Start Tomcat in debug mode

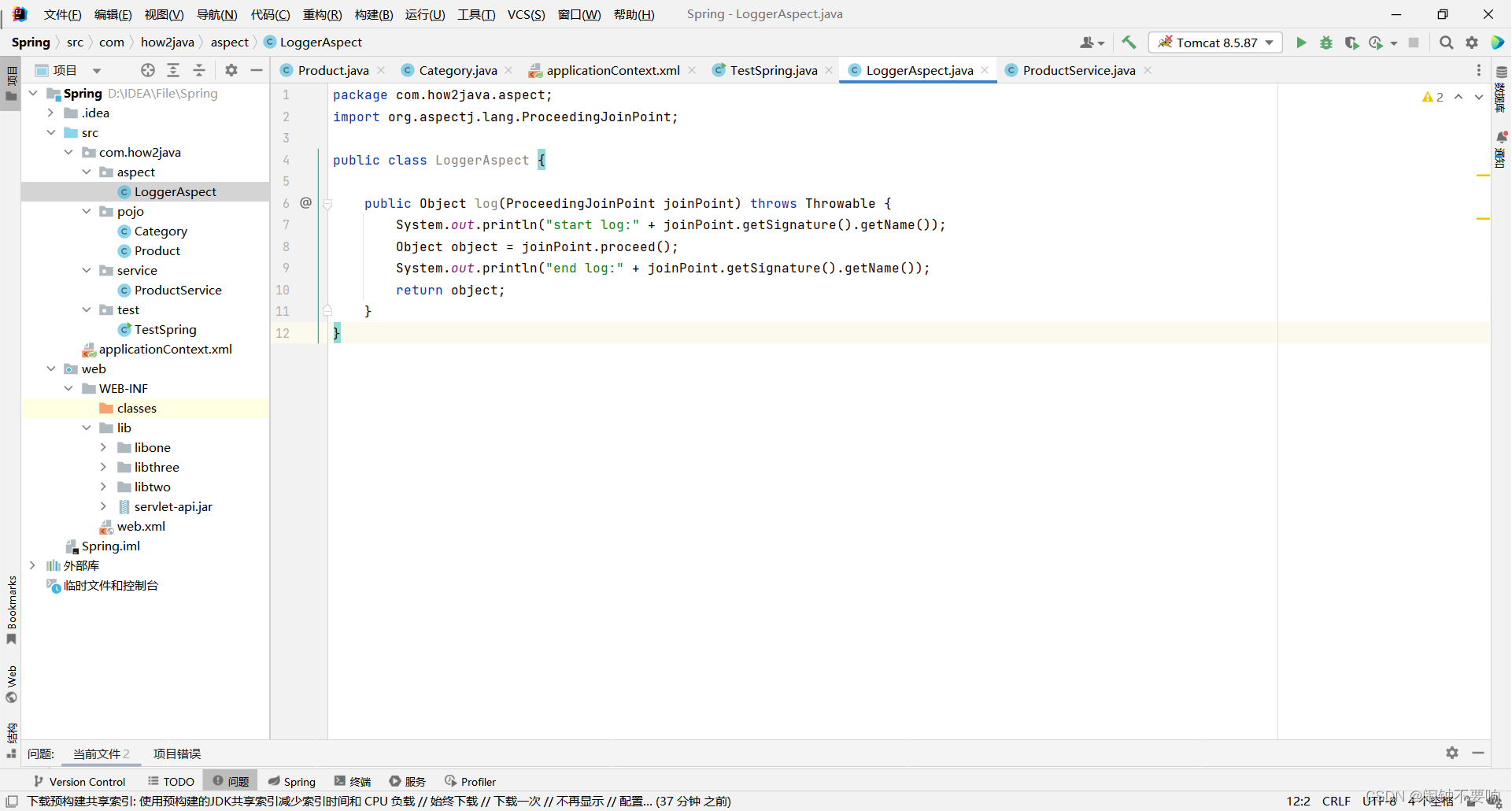tap(1326, 43)
